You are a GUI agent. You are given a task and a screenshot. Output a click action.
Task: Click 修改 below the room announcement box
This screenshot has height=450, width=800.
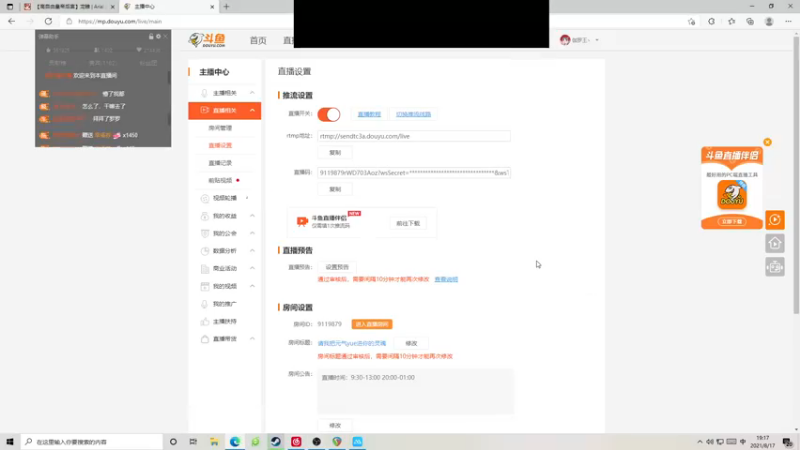335,426
